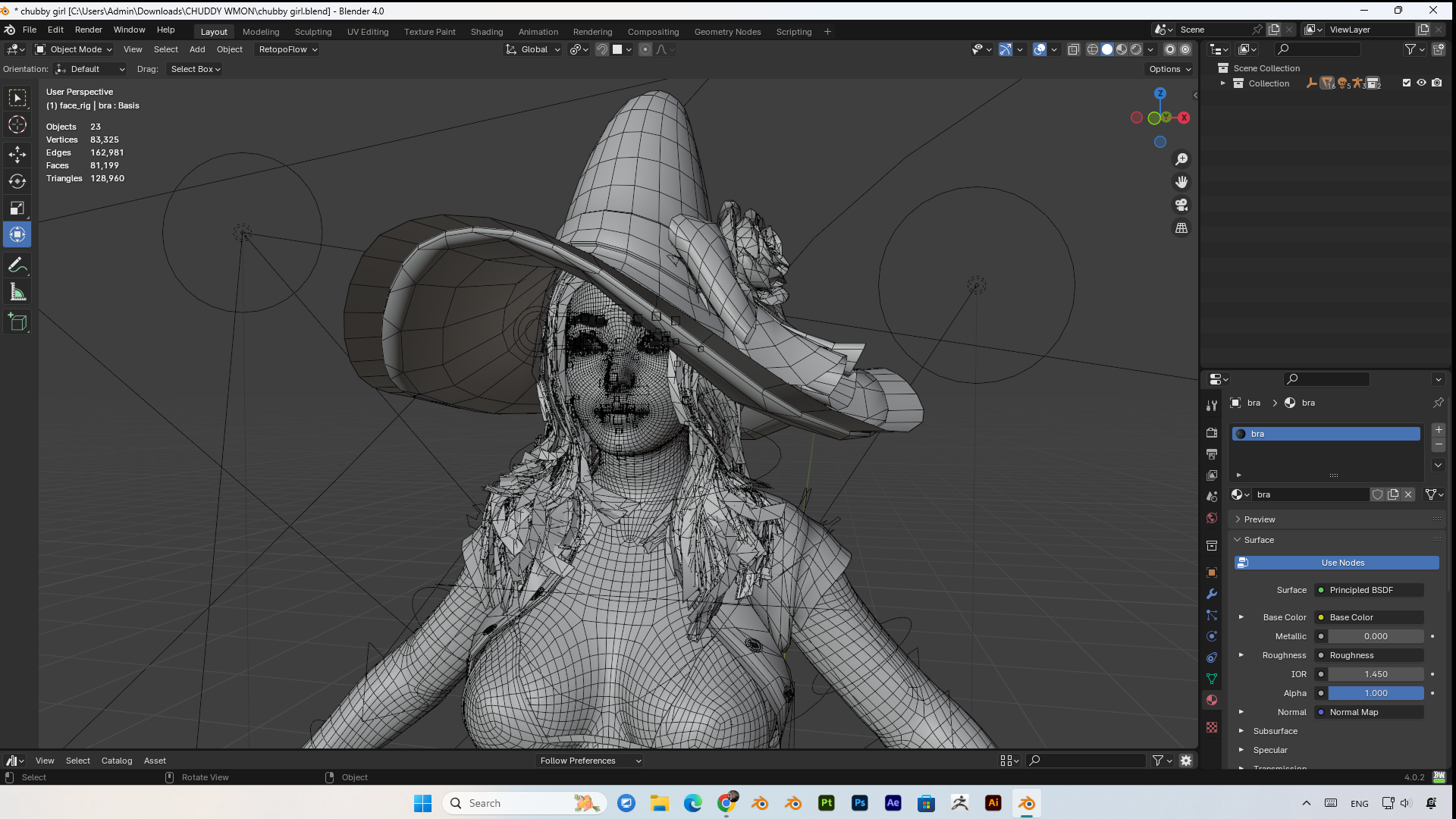Select the Move tool in the viewport toolbar
1456x819 pixels.
click(x=17, y=154)
